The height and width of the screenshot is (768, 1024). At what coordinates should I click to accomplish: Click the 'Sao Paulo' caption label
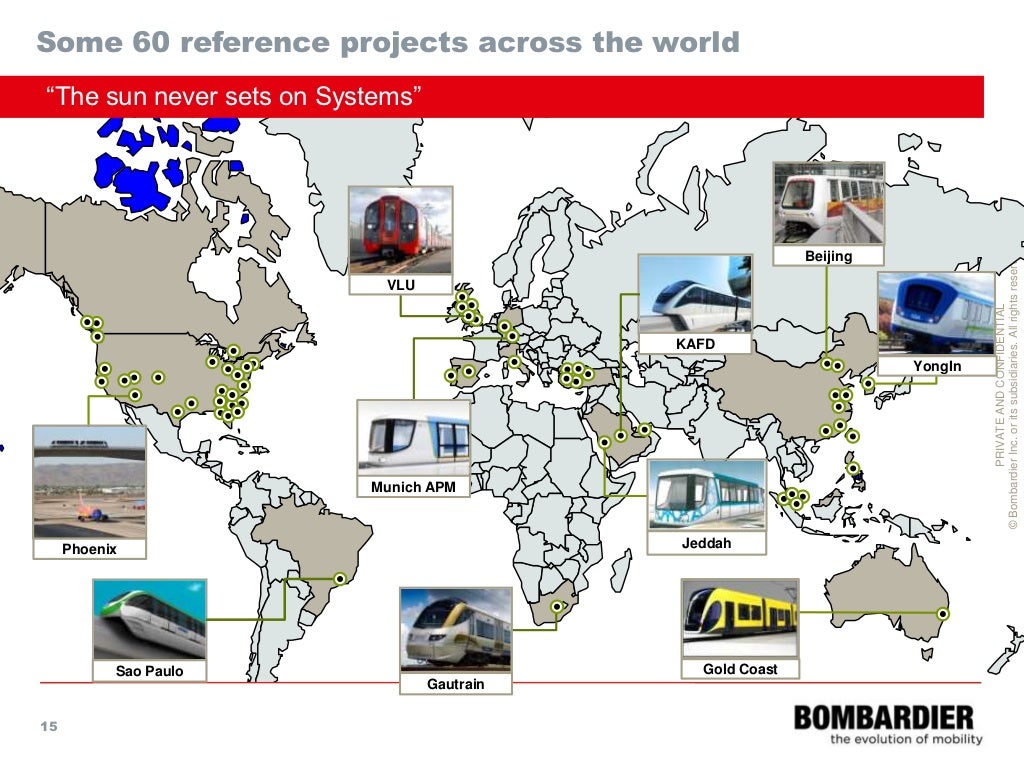(150, 671)
